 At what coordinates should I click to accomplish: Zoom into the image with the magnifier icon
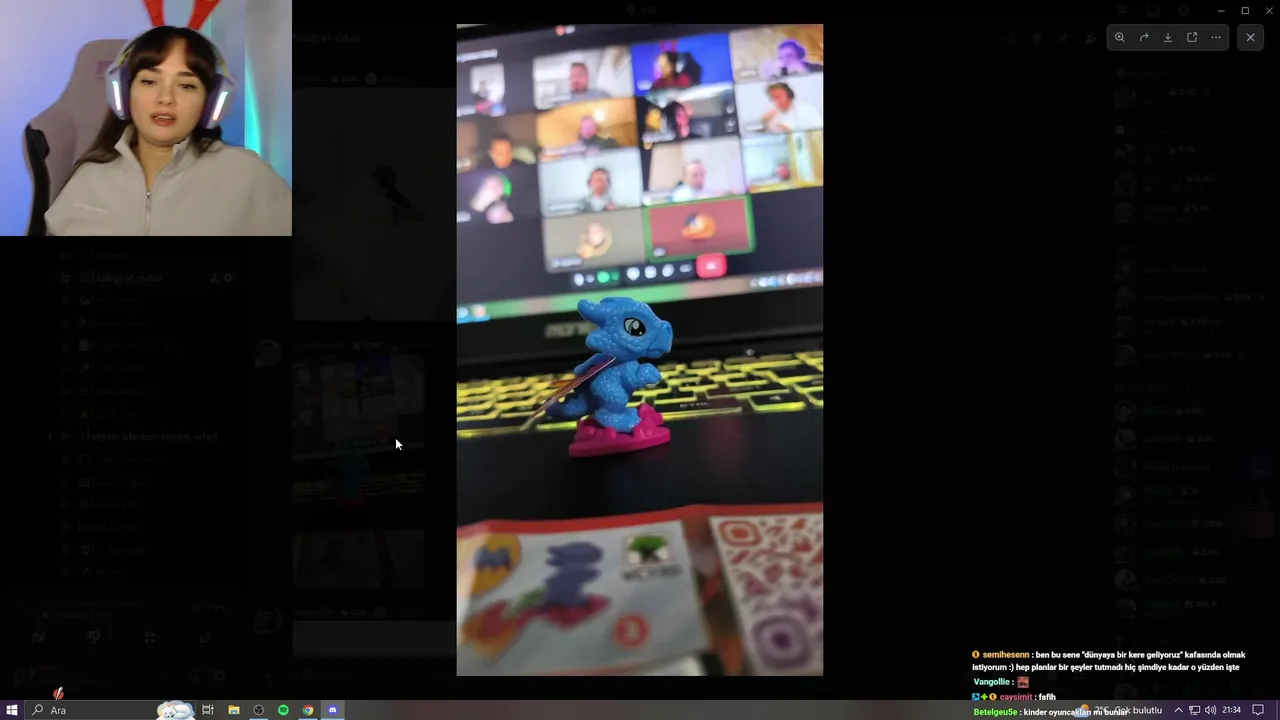coord(1120,37)
